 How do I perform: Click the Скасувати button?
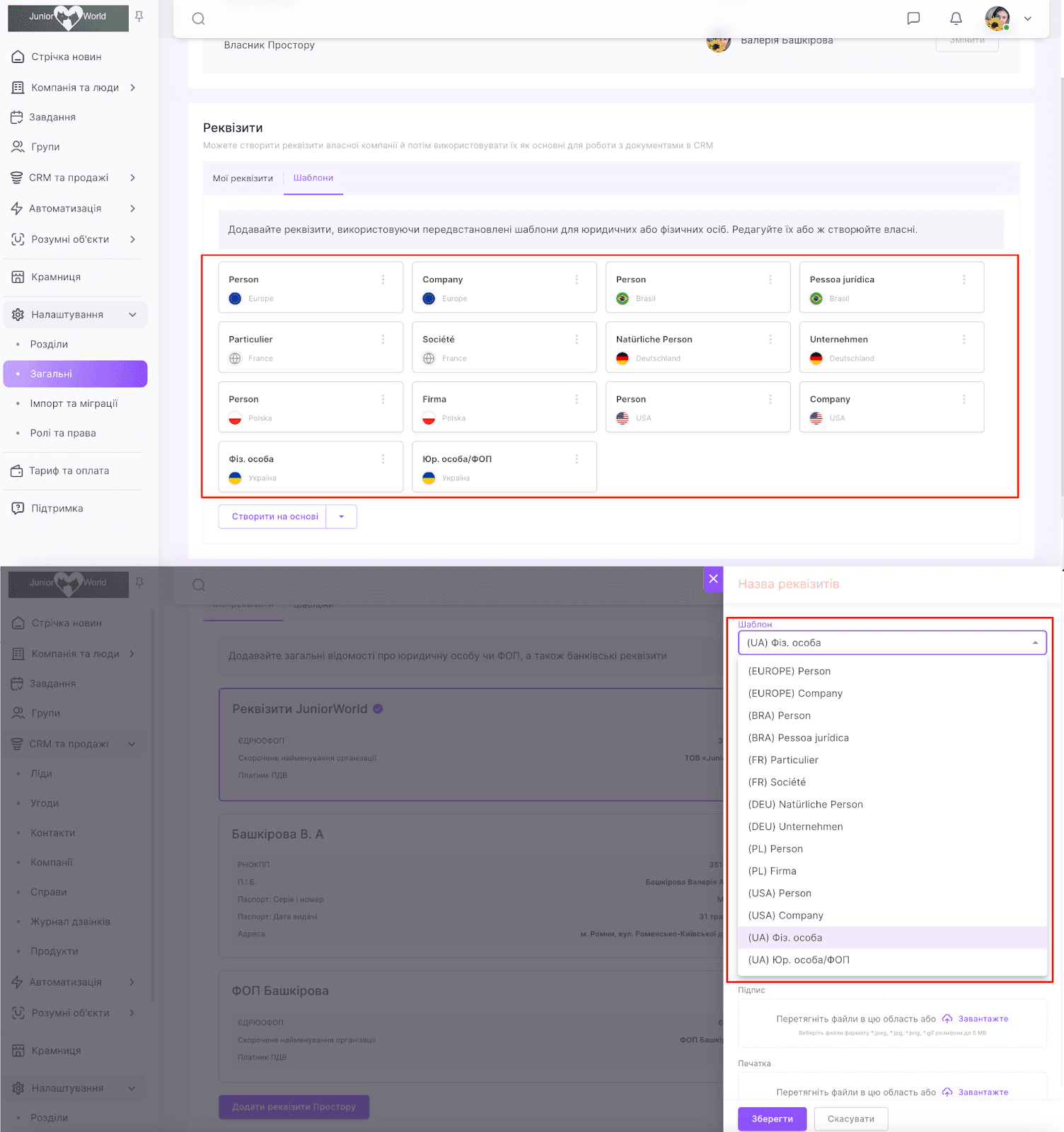coord(851,1119)
